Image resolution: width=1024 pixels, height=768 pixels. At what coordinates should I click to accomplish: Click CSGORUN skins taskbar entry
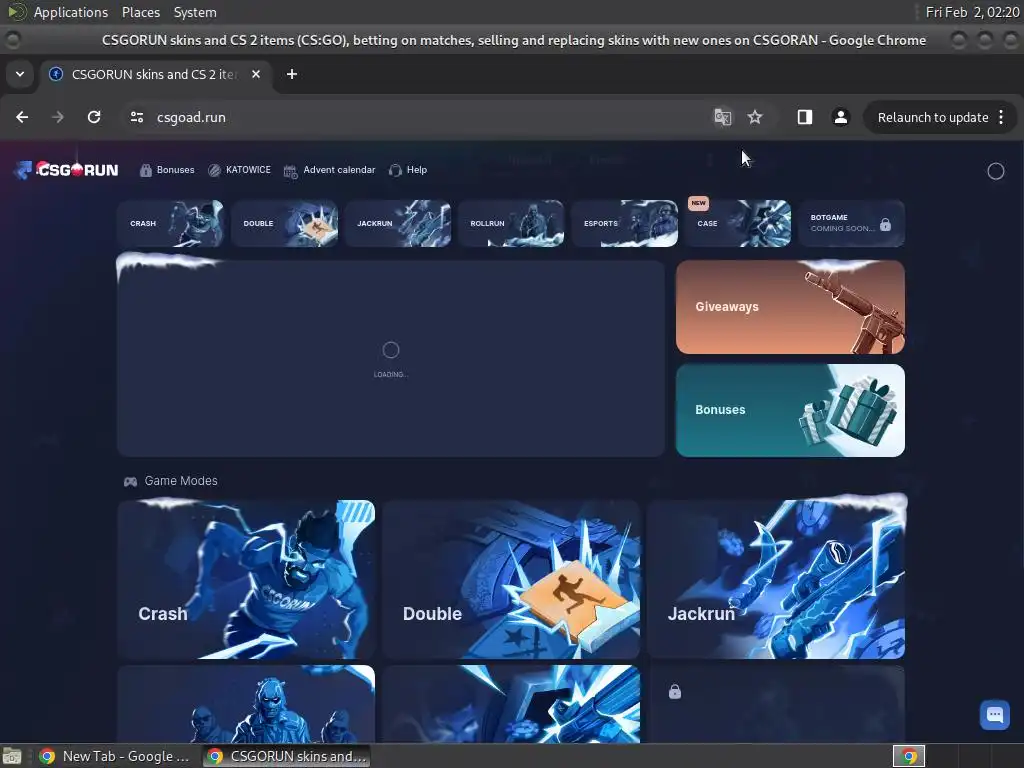click(286, 756)
